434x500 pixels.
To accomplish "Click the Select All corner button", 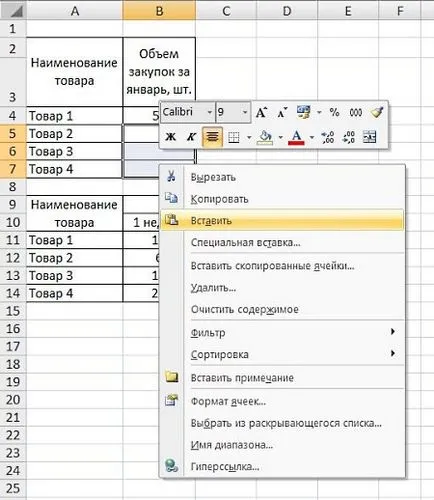I will coord(13,11).
